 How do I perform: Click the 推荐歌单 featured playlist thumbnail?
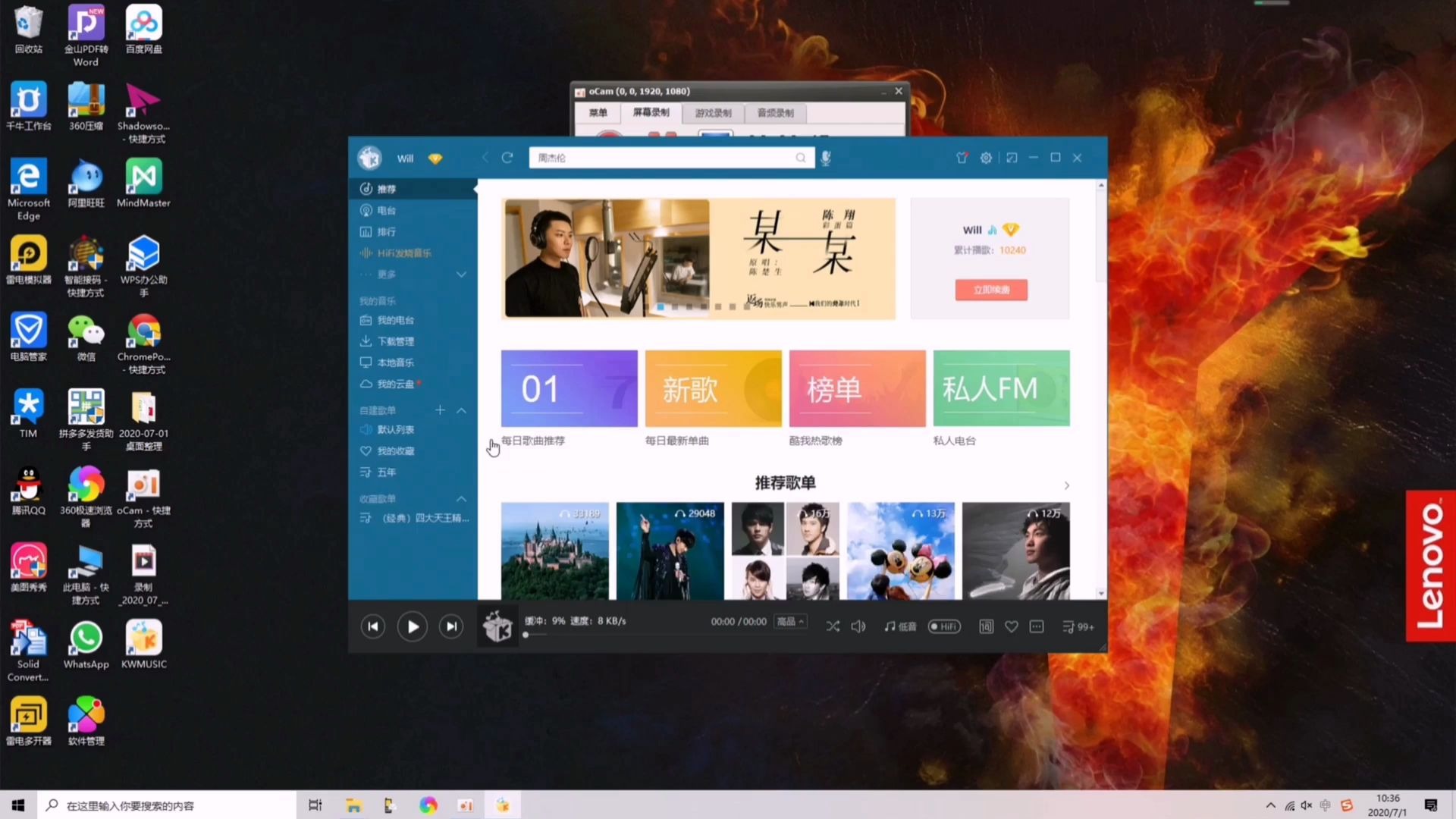[x=555, y=550]
